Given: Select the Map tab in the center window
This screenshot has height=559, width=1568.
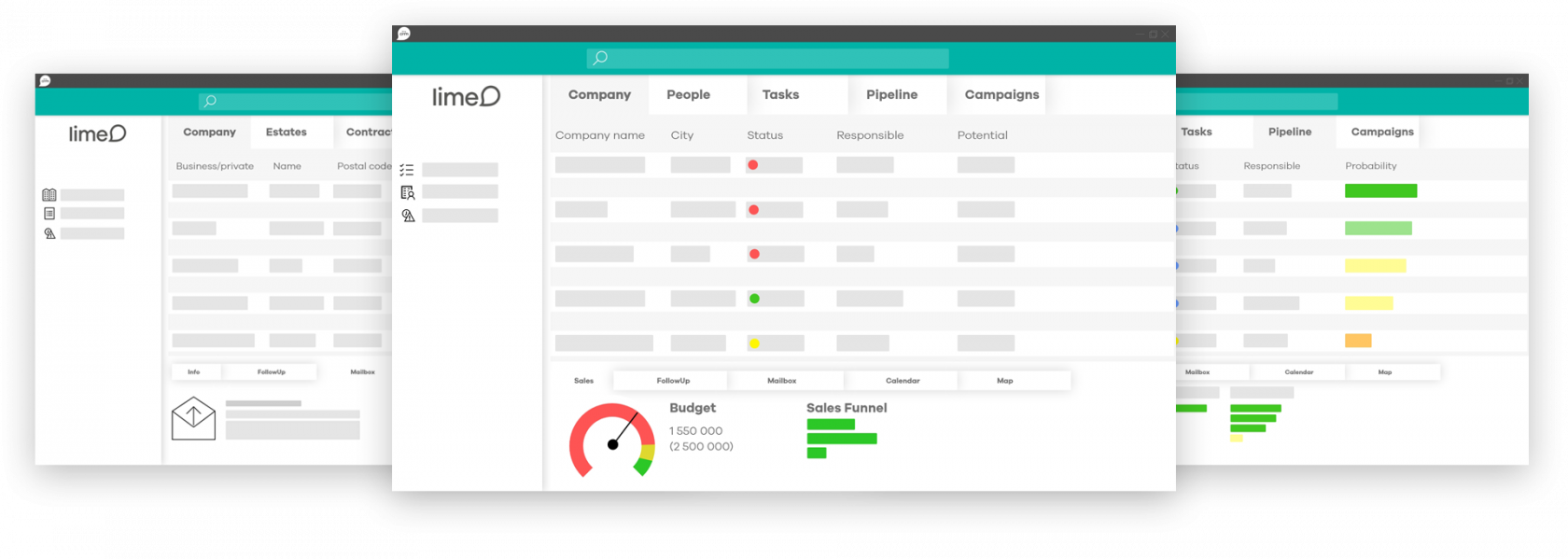Looking at the screenshot, I should 1004,381.
